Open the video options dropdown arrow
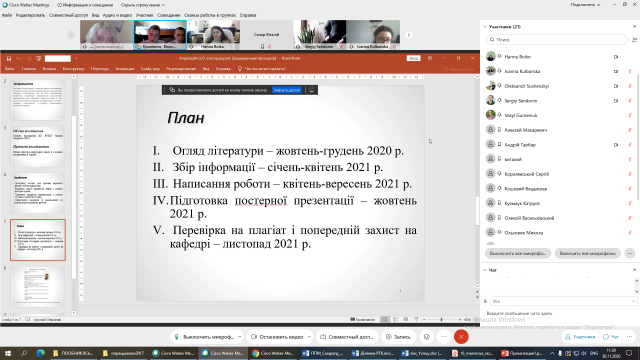The width and height of the screenshot is (640, 360). tap(309, 337)
